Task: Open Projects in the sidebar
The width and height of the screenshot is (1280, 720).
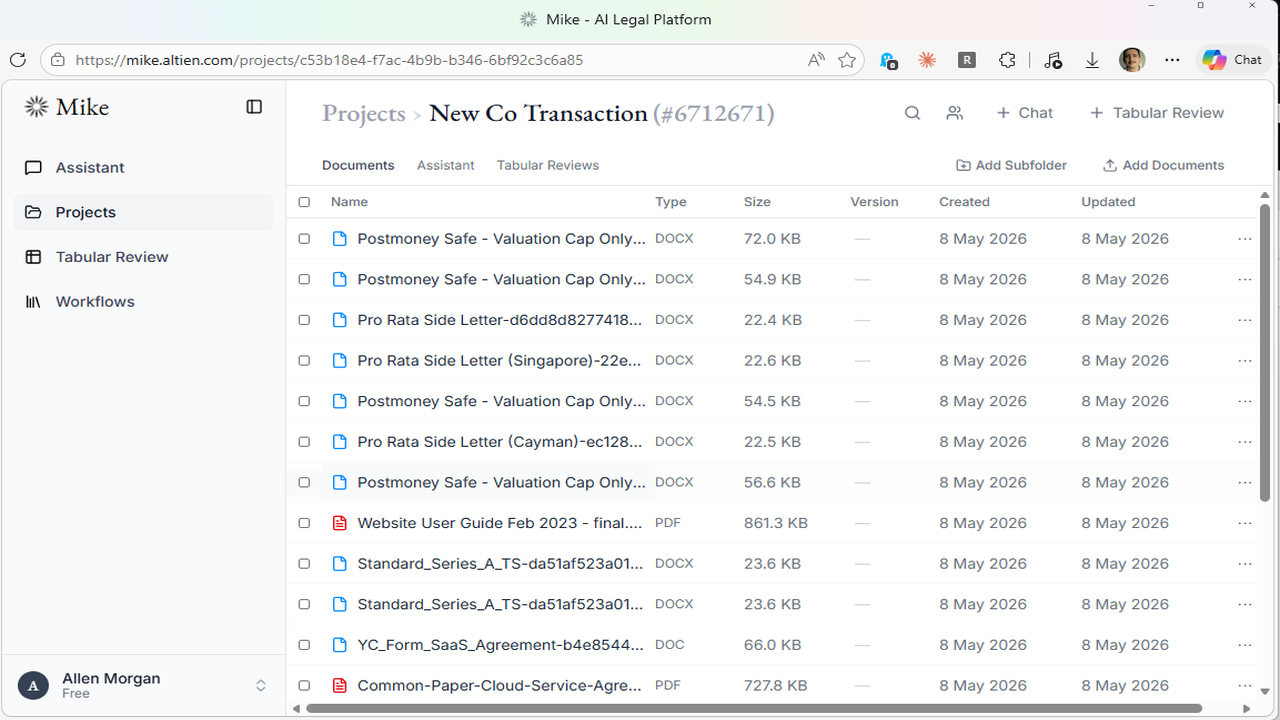Action: pos(143,212)
